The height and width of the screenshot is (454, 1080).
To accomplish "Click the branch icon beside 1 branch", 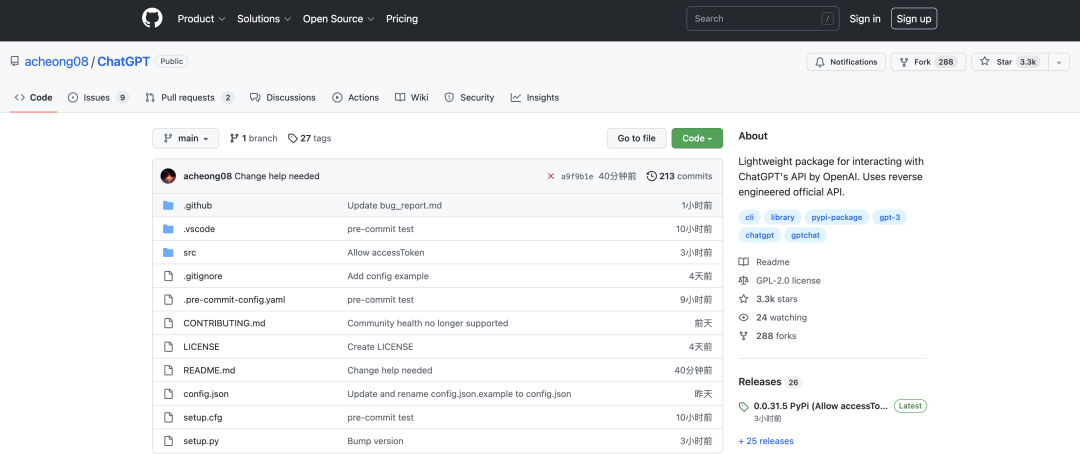I will 234,138.
